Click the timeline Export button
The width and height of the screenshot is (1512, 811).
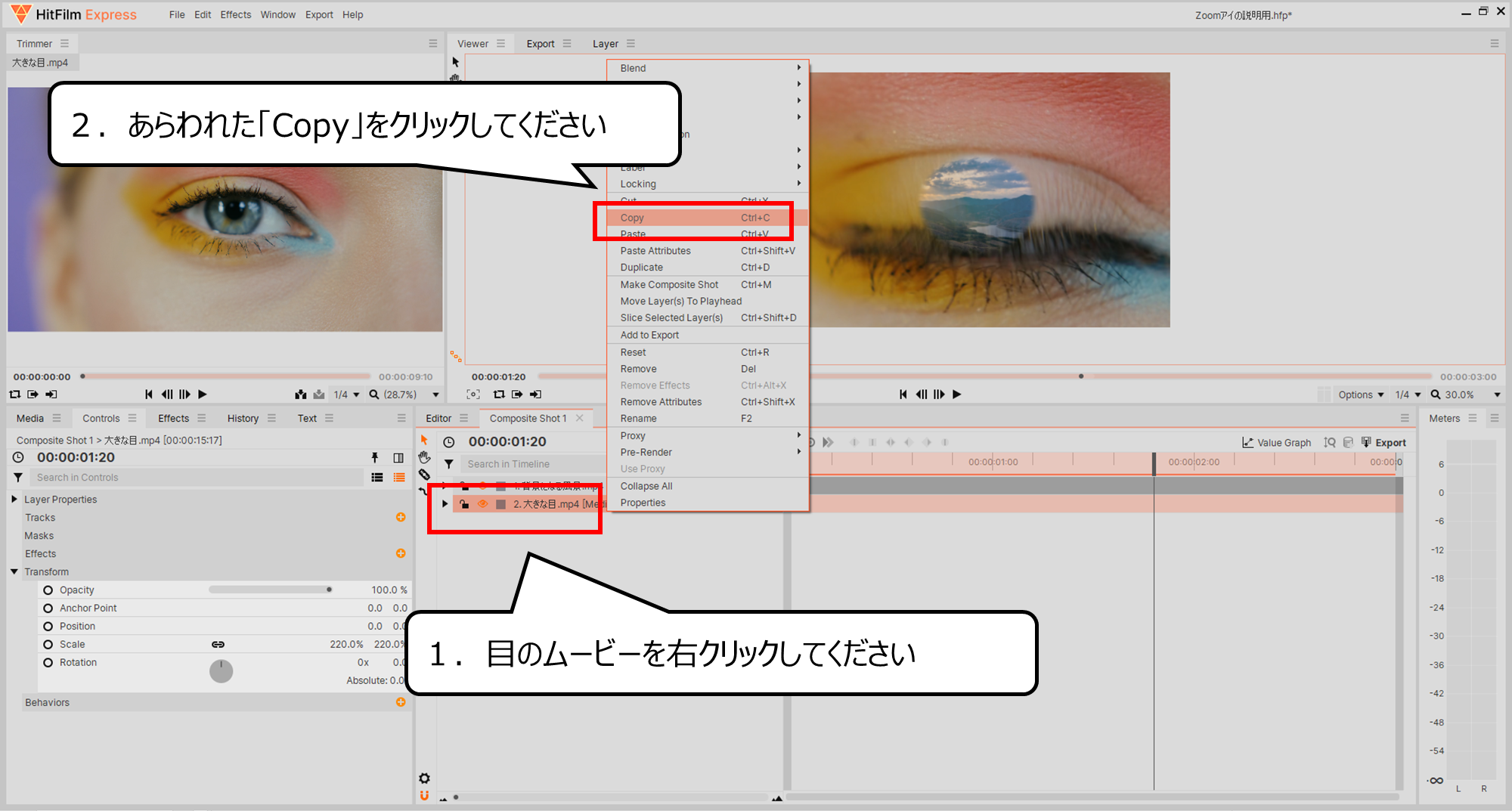(1383, 443)
